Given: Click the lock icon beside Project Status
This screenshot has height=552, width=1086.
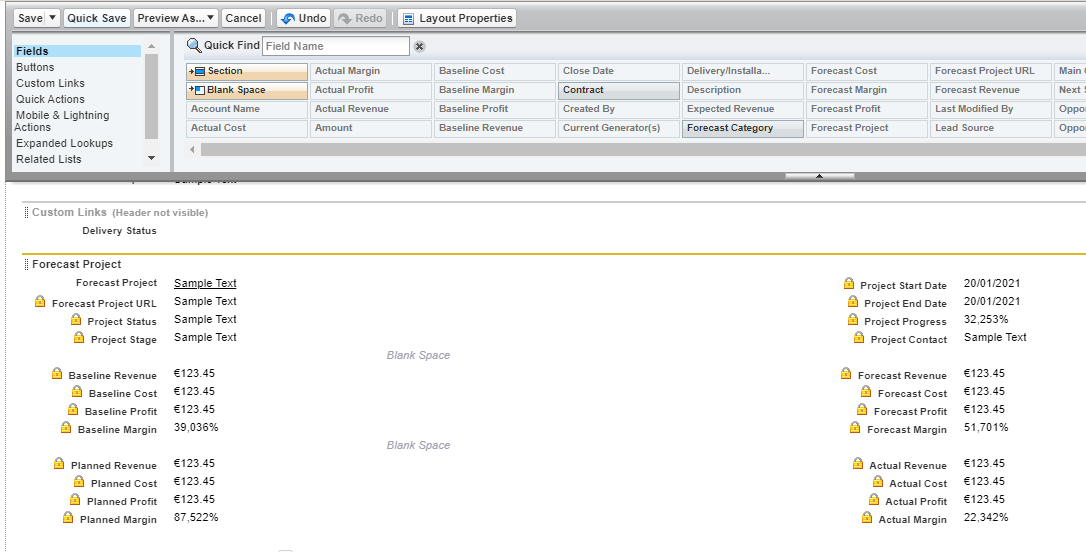Looking at the screenshot, I should coord(76,319).
